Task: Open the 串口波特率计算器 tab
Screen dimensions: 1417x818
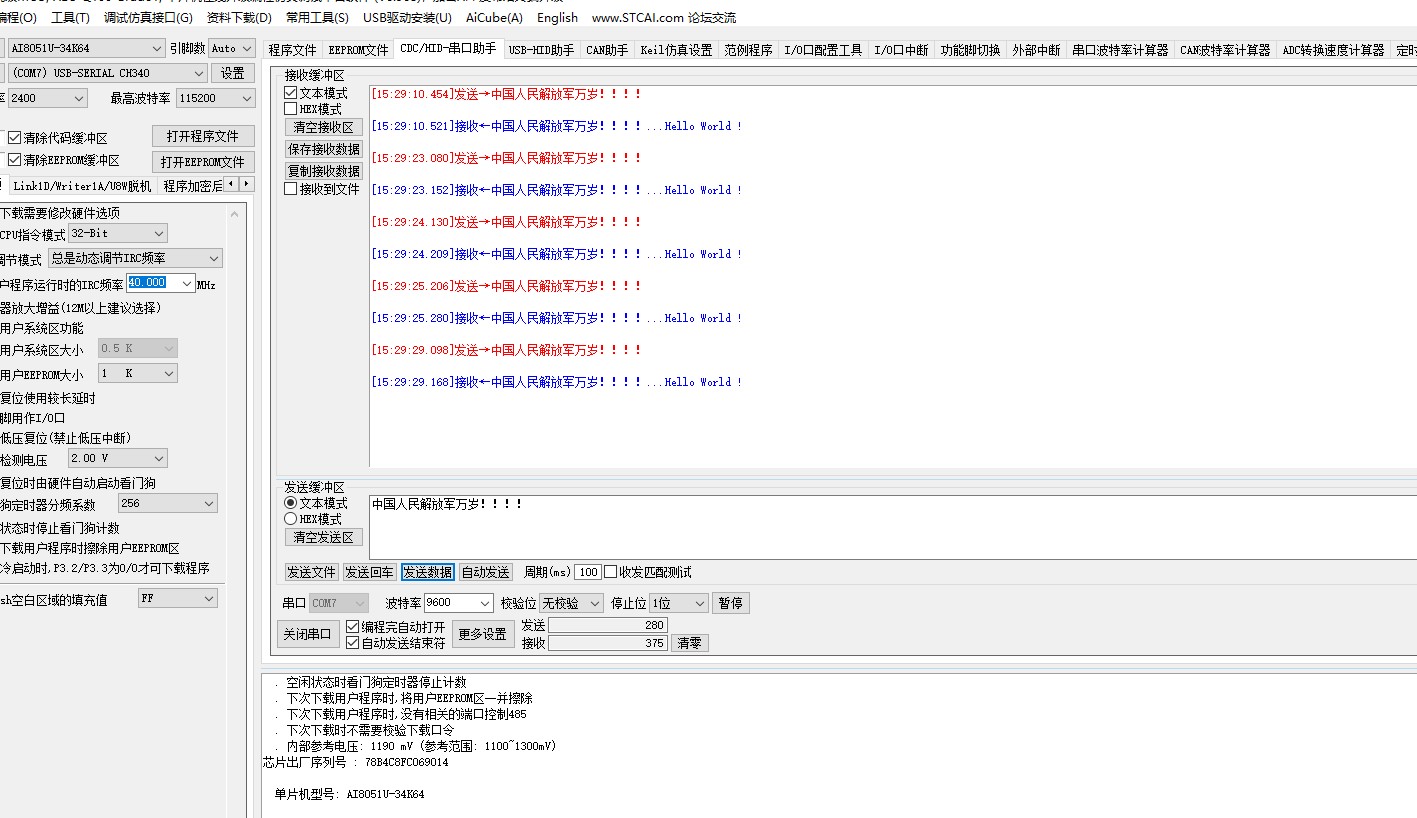Action: (x=1119, y=49)
